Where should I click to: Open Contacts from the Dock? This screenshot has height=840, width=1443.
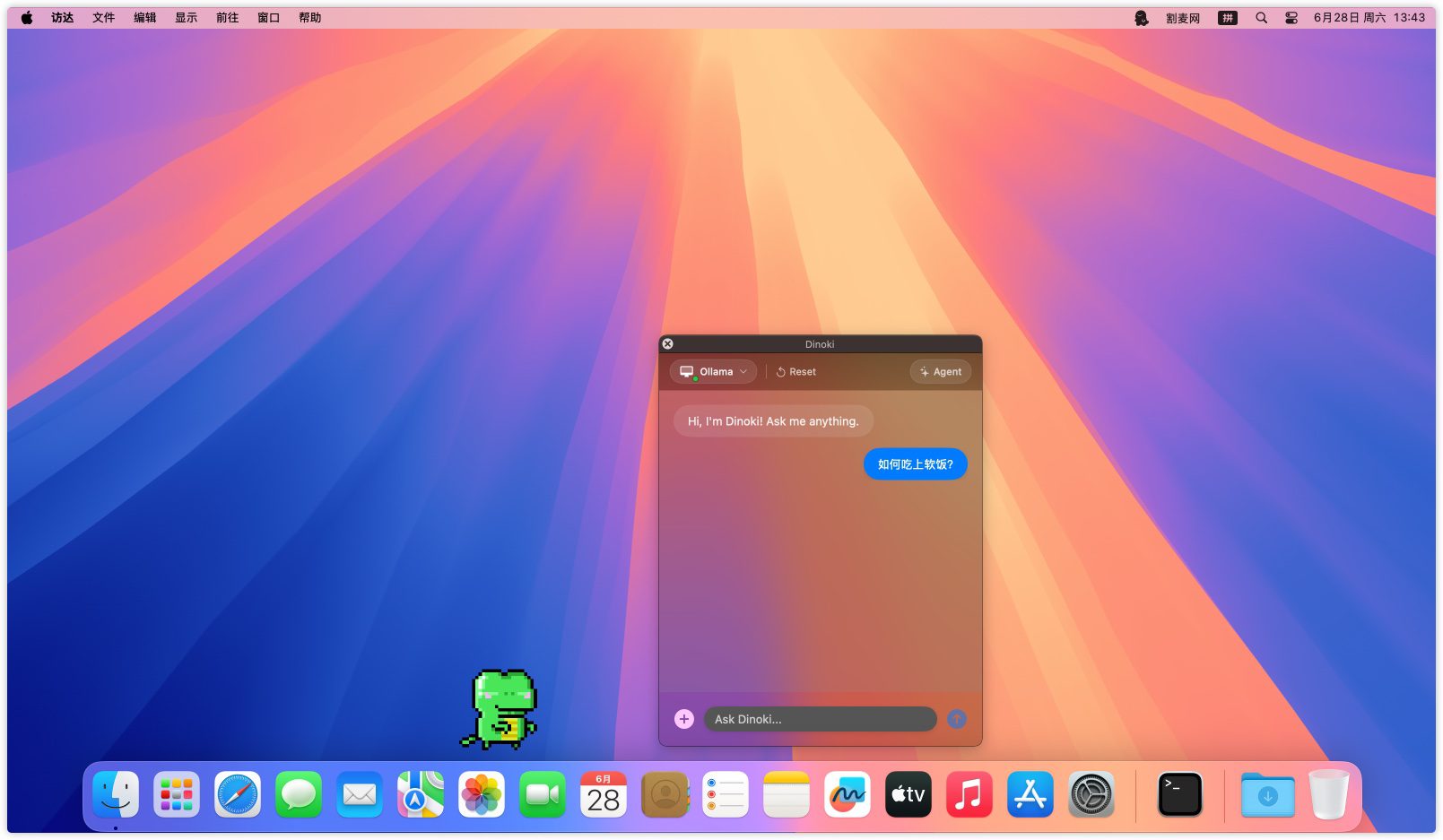(665, 794)
